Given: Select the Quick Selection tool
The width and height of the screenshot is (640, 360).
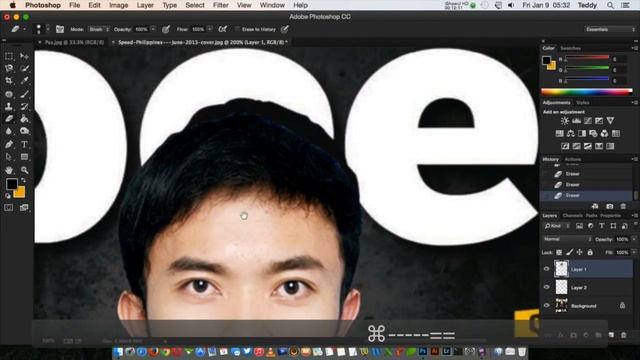Looking at the screenshot, I should (x=24, y=69).
